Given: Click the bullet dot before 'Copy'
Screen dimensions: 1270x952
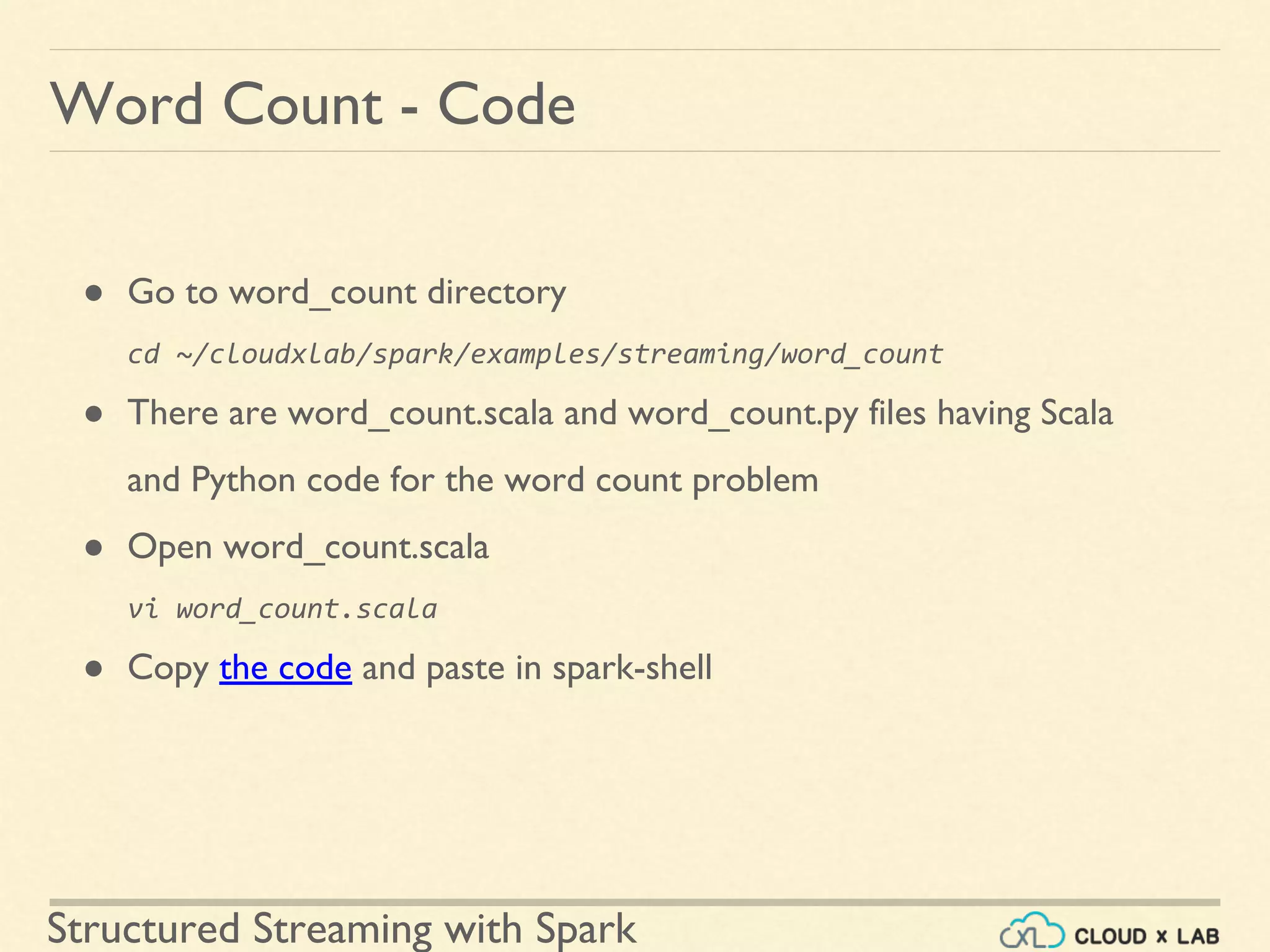Looking at the screenshot, I should [x=94, y=669].
